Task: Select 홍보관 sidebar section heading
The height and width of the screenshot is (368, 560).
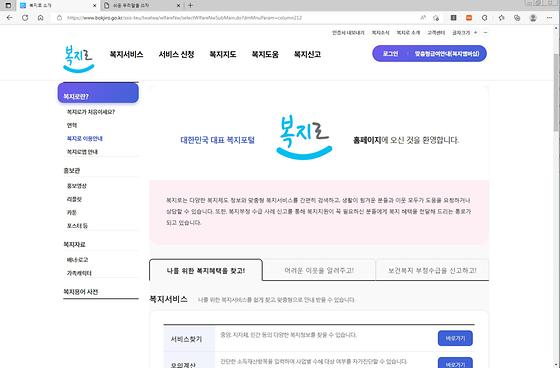Action: pyautogui.click(x=71, y=170)
